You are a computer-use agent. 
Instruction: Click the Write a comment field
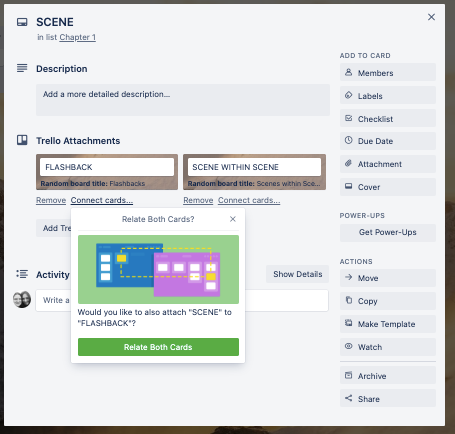click(x=182, y=300)
